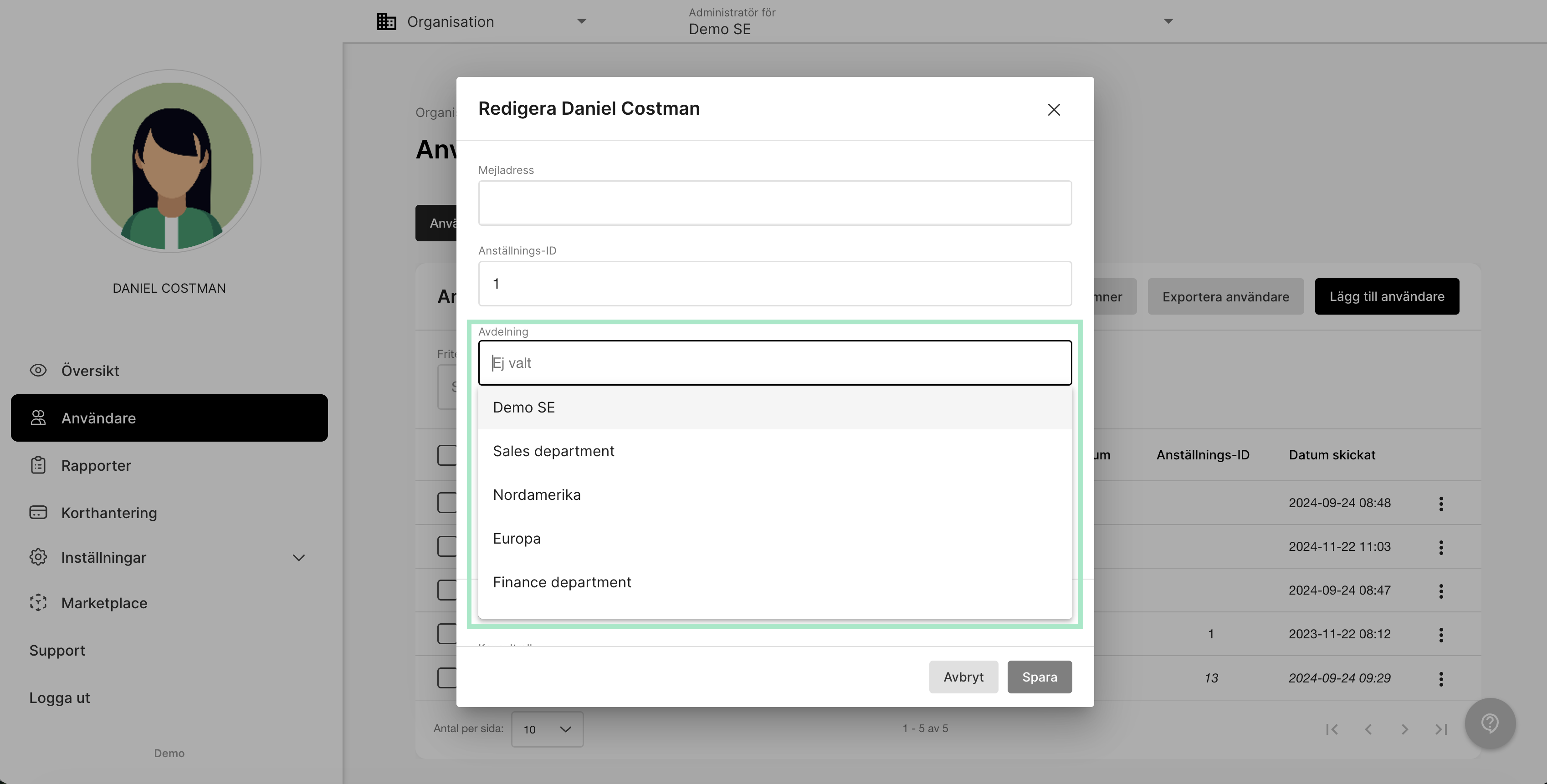Viewport: 1547px width, 784px height.
Task: Open the help question mark button
Action: (1490, 723)
